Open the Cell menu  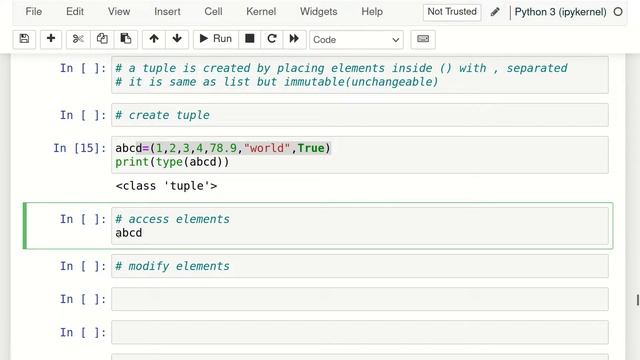click(213, 12)
